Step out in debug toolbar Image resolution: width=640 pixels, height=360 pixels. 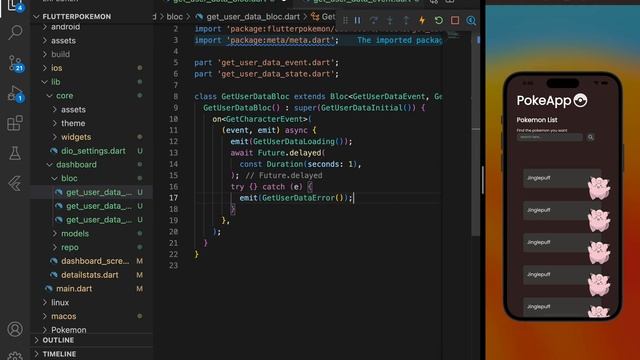(406, 20)
